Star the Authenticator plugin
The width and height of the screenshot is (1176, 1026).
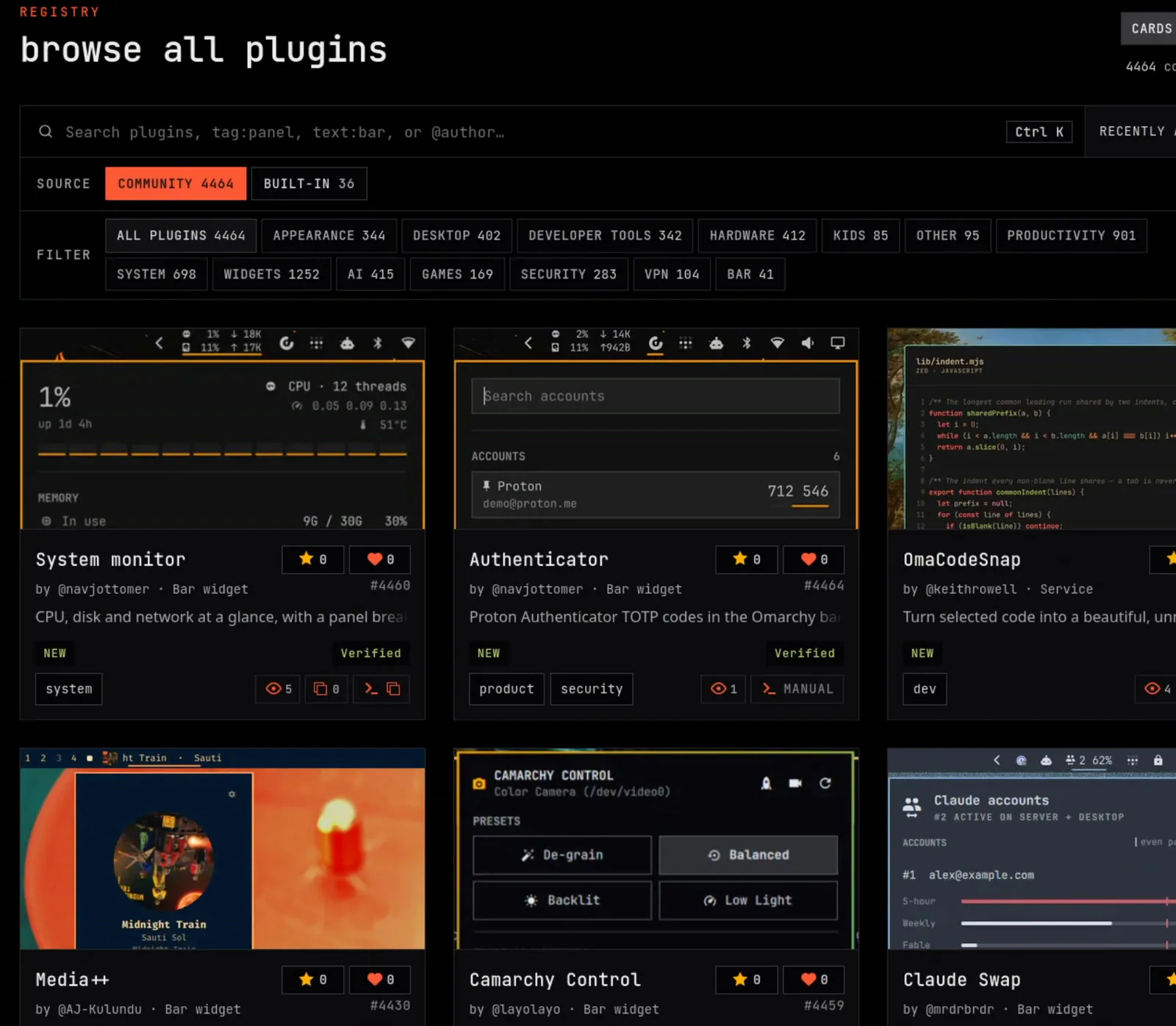click(x=747, y=559)
